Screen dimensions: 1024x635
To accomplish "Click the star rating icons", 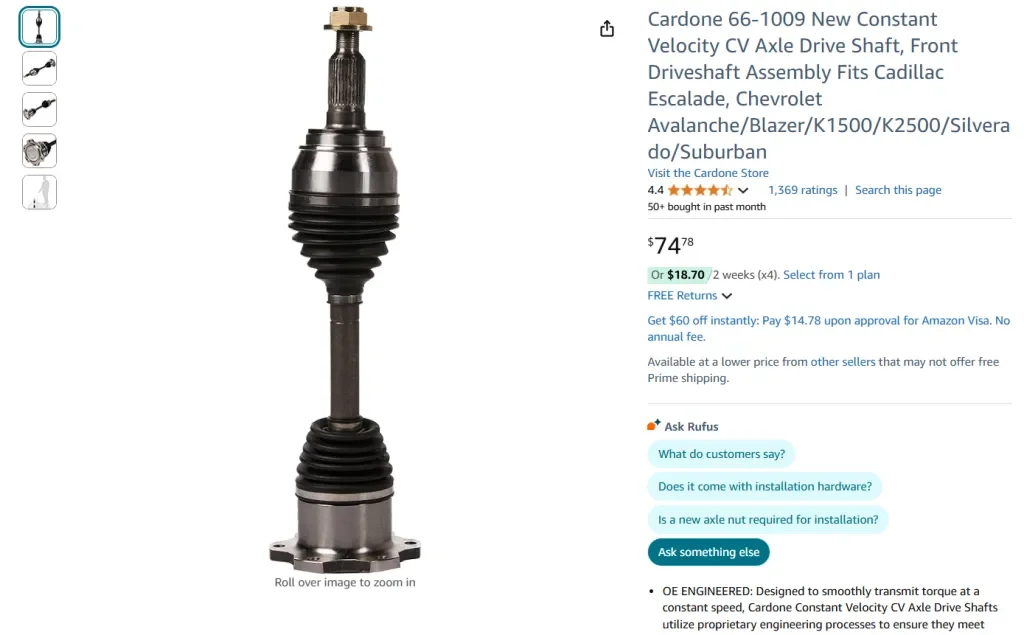I will 700,190.
